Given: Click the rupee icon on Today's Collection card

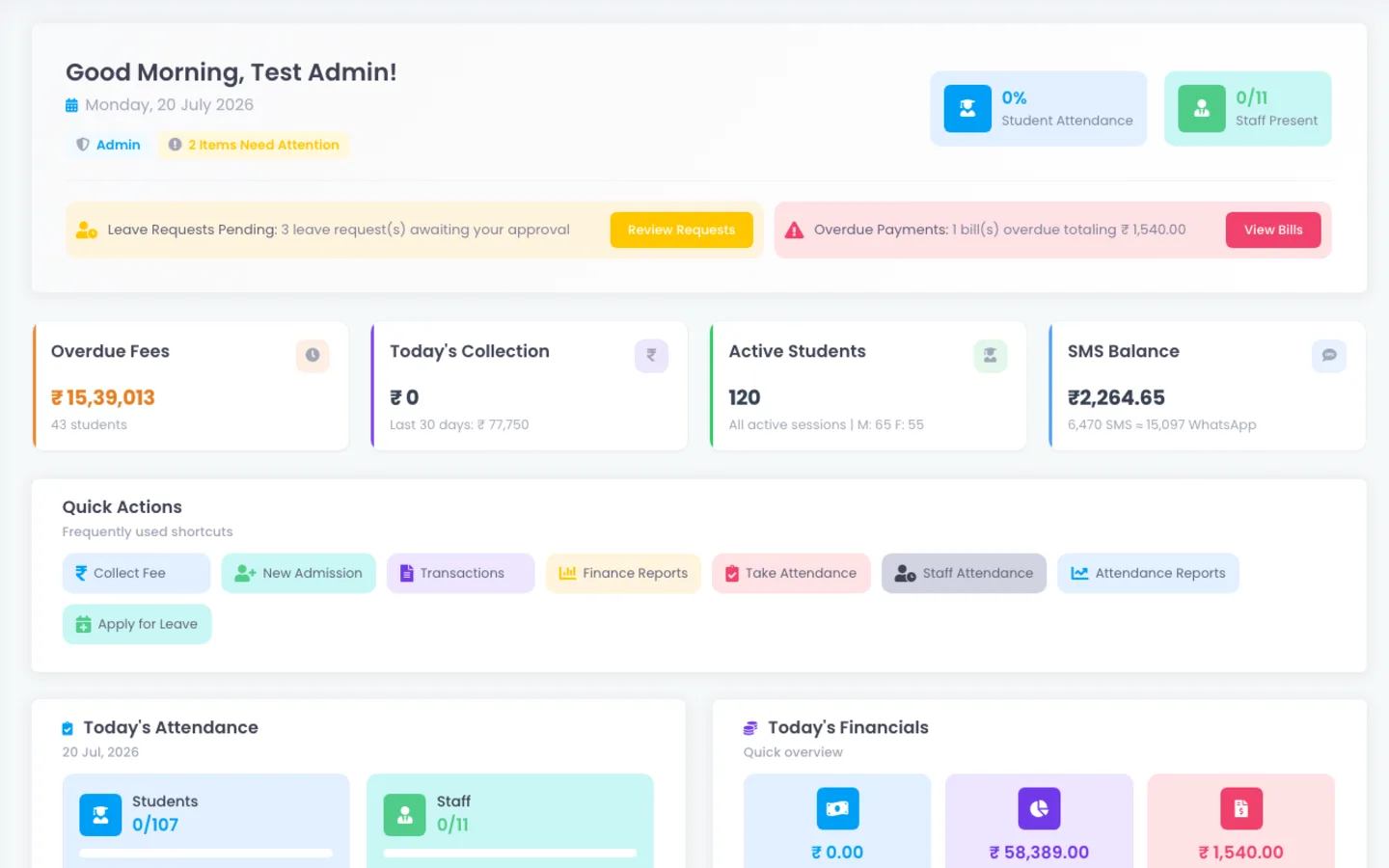Looking at the screenshot, I should (x=651, y=355).
